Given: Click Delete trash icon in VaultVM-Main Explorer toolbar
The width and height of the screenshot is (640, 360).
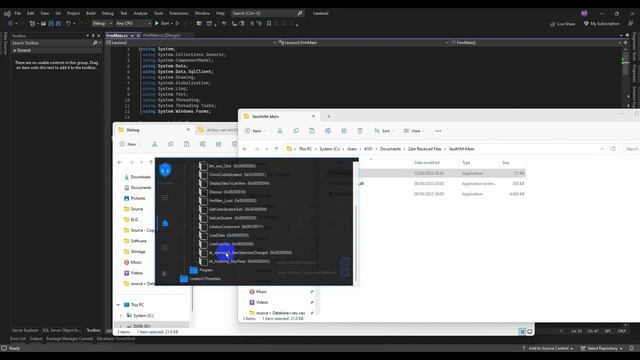Looking at the screenshot, I should click(360, 131).
